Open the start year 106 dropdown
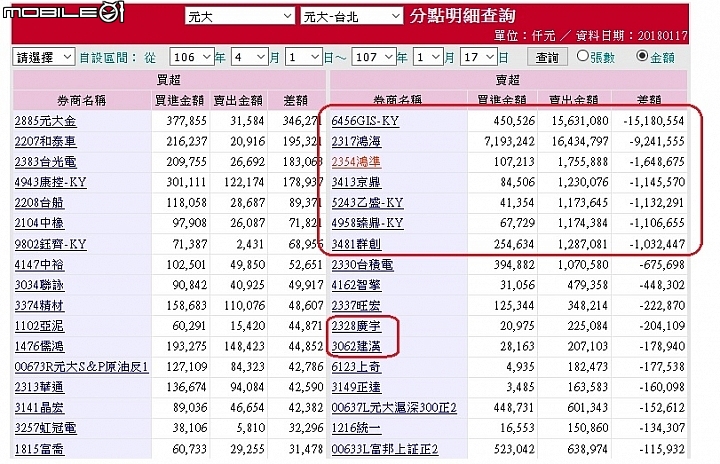Image resolution: width=720 pixels, height=464 pixels. (x=192, y=57)
